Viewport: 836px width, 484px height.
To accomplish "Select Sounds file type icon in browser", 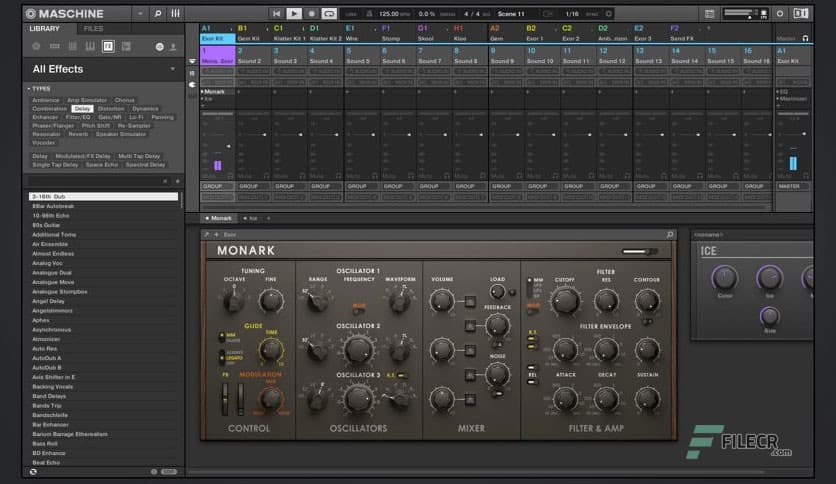I will 73,47.
